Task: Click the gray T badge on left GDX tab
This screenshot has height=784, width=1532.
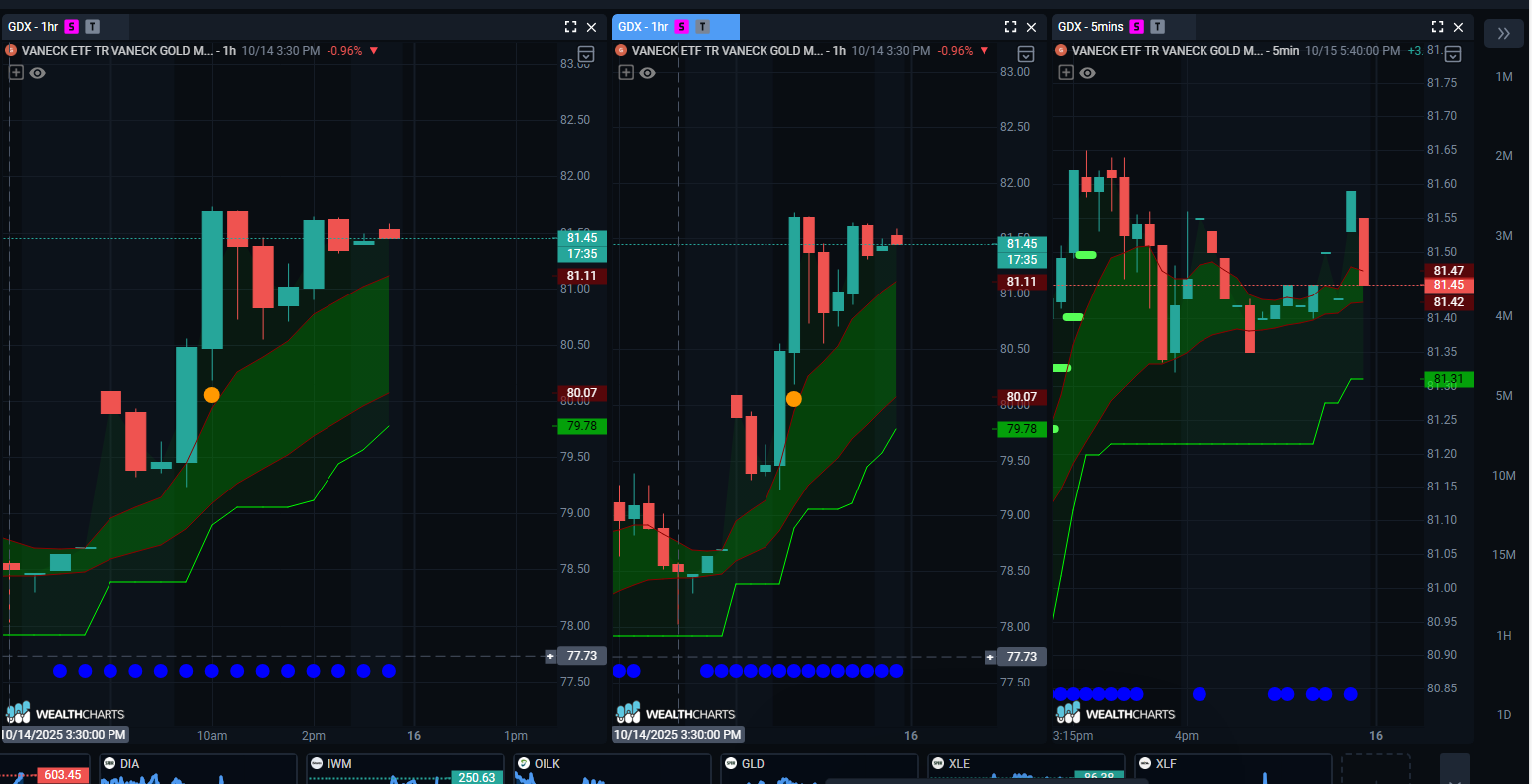Action: pos(92,27)
